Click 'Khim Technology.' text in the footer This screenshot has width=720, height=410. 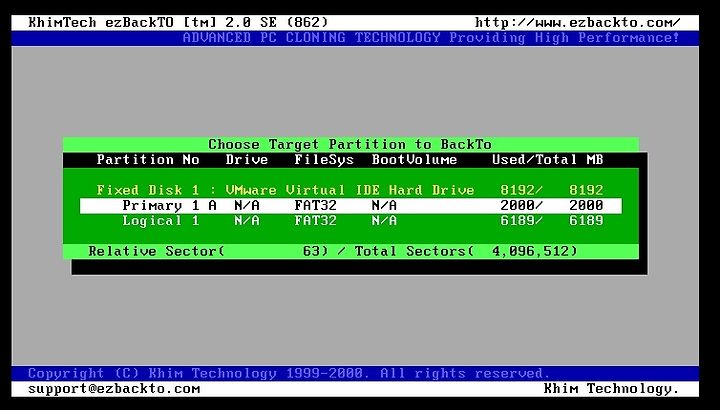tap(612, 389)
